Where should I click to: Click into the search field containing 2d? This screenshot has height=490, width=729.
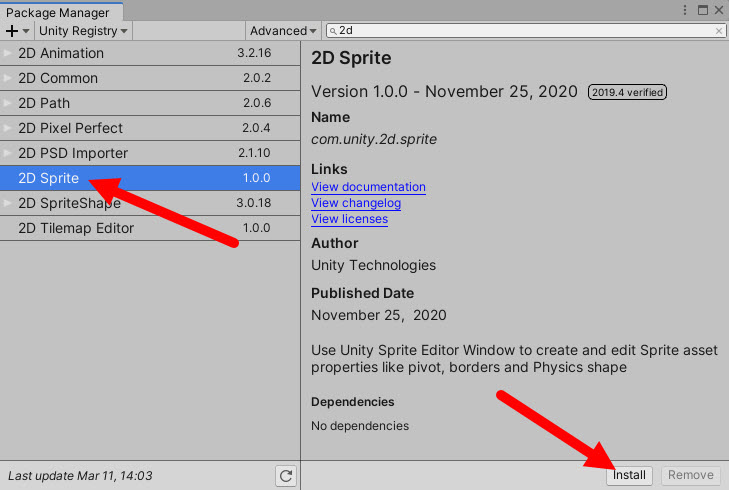525,31
